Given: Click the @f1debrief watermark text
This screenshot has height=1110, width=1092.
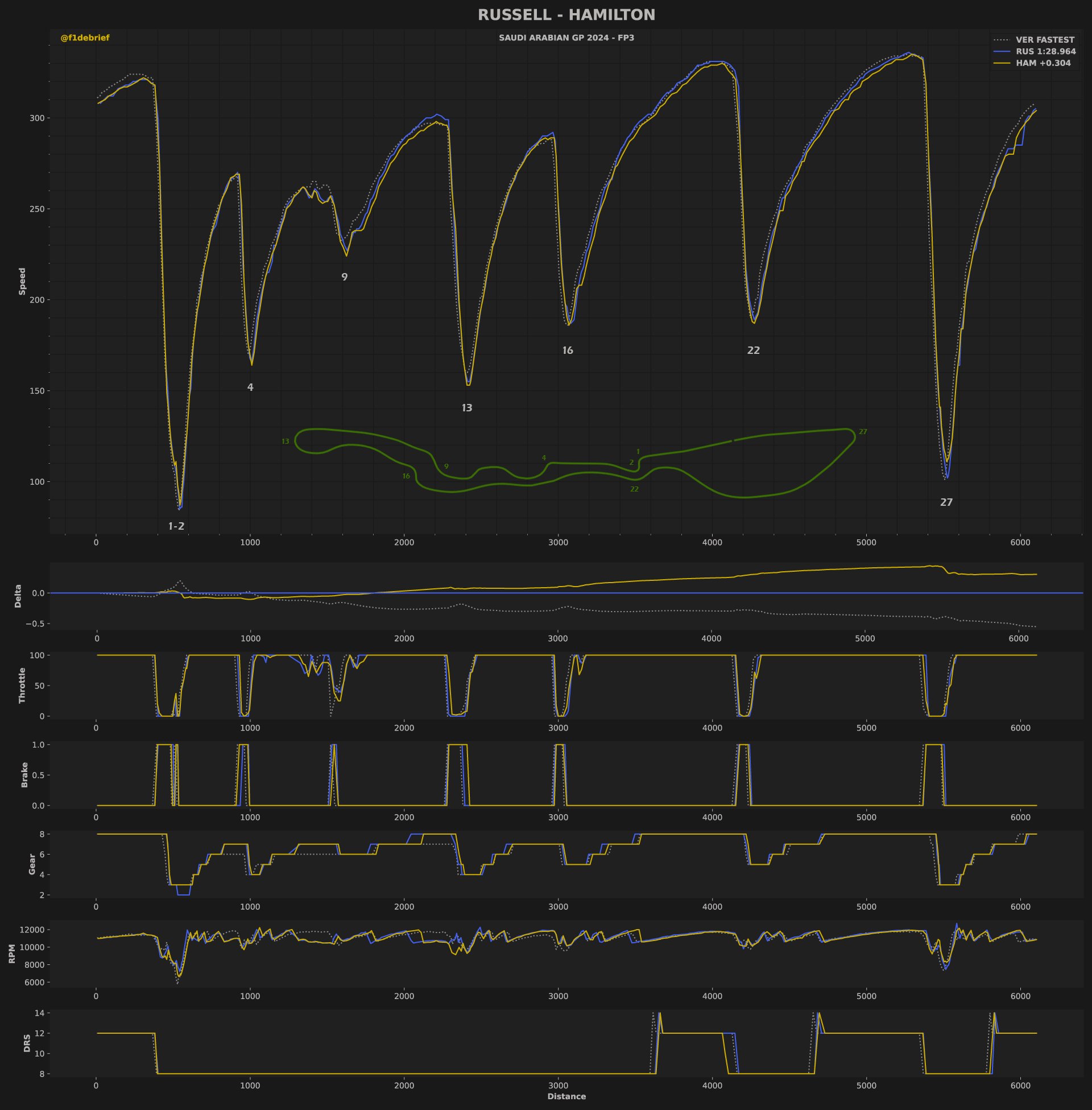Looking at the screenshot, I should 85,38.
